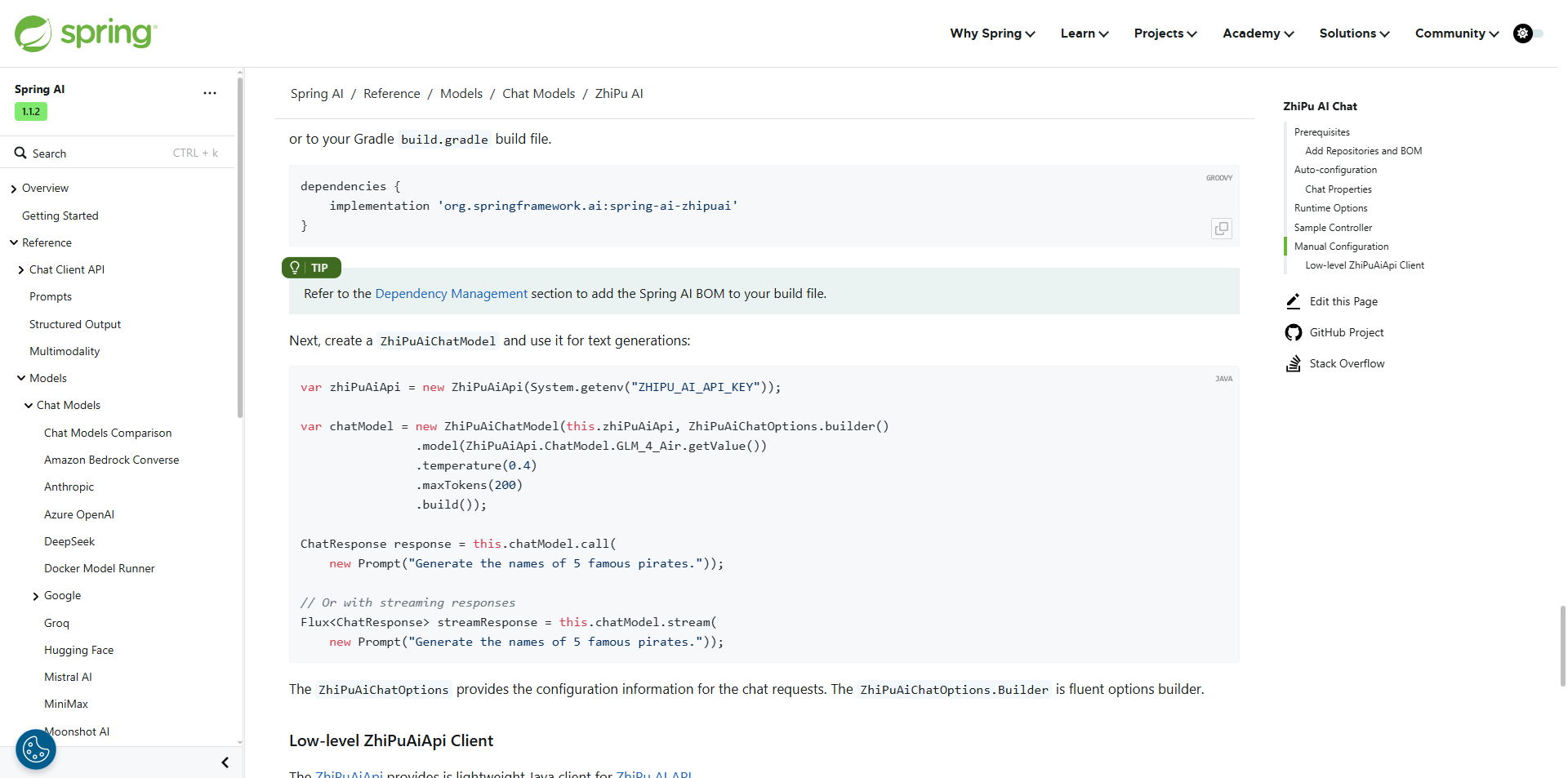Open the Solutions menu
Viewport: 1568px width, 778px height.
point(1354,33)
